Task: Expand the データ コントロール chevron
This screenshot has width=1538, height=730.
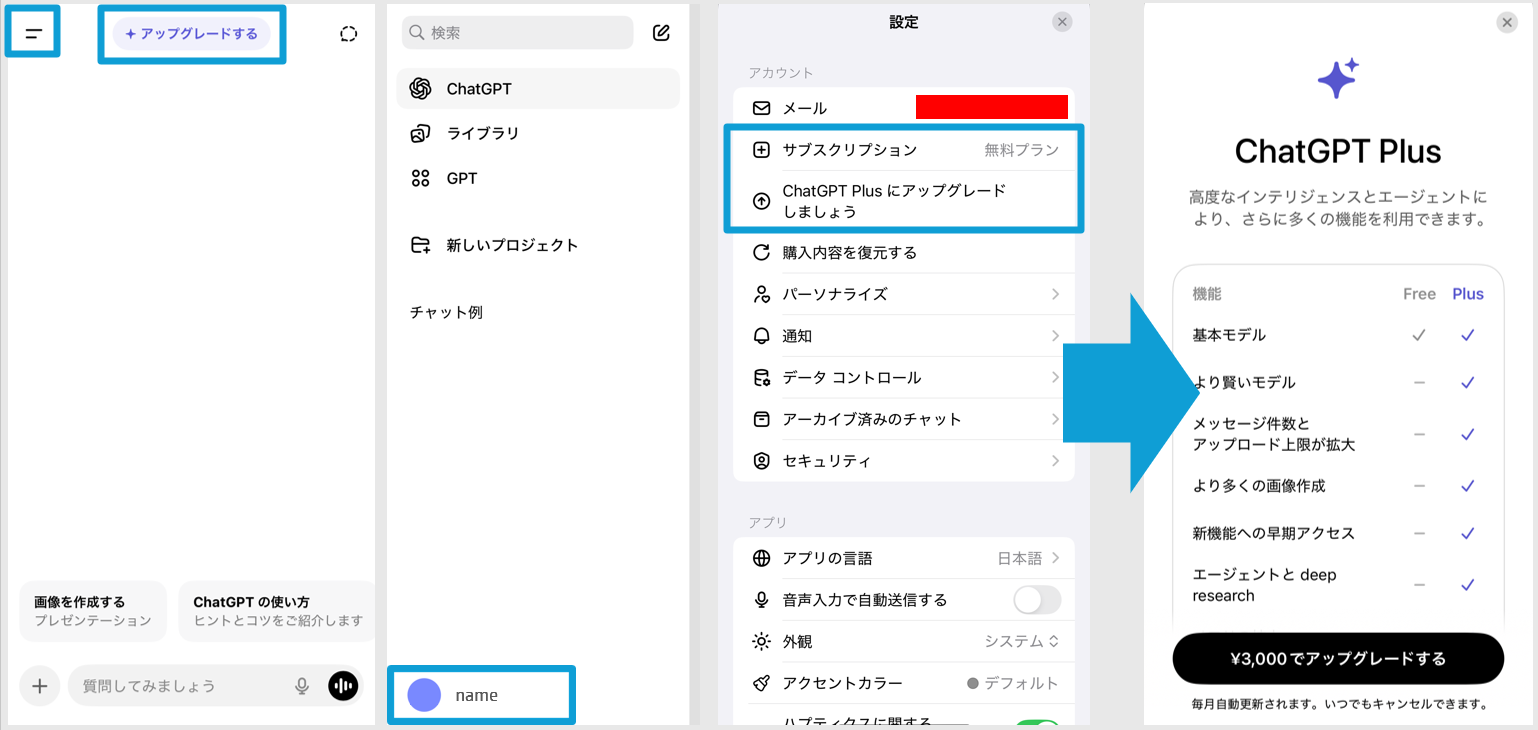Action: (x=1056, y=377)
